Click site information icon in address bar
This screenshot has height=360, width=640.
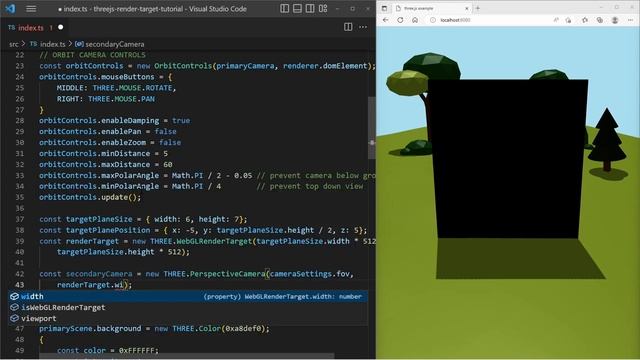coord(433,20)
